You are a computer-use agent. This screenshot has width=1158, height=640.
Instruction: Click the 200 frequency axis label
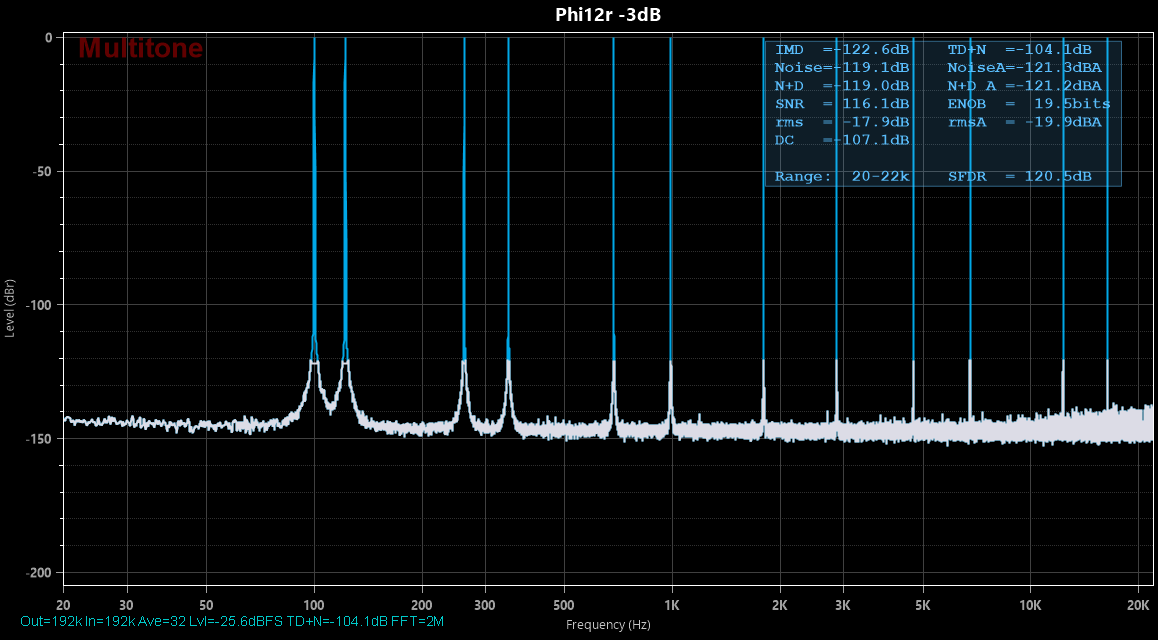(x=422, y=606)
